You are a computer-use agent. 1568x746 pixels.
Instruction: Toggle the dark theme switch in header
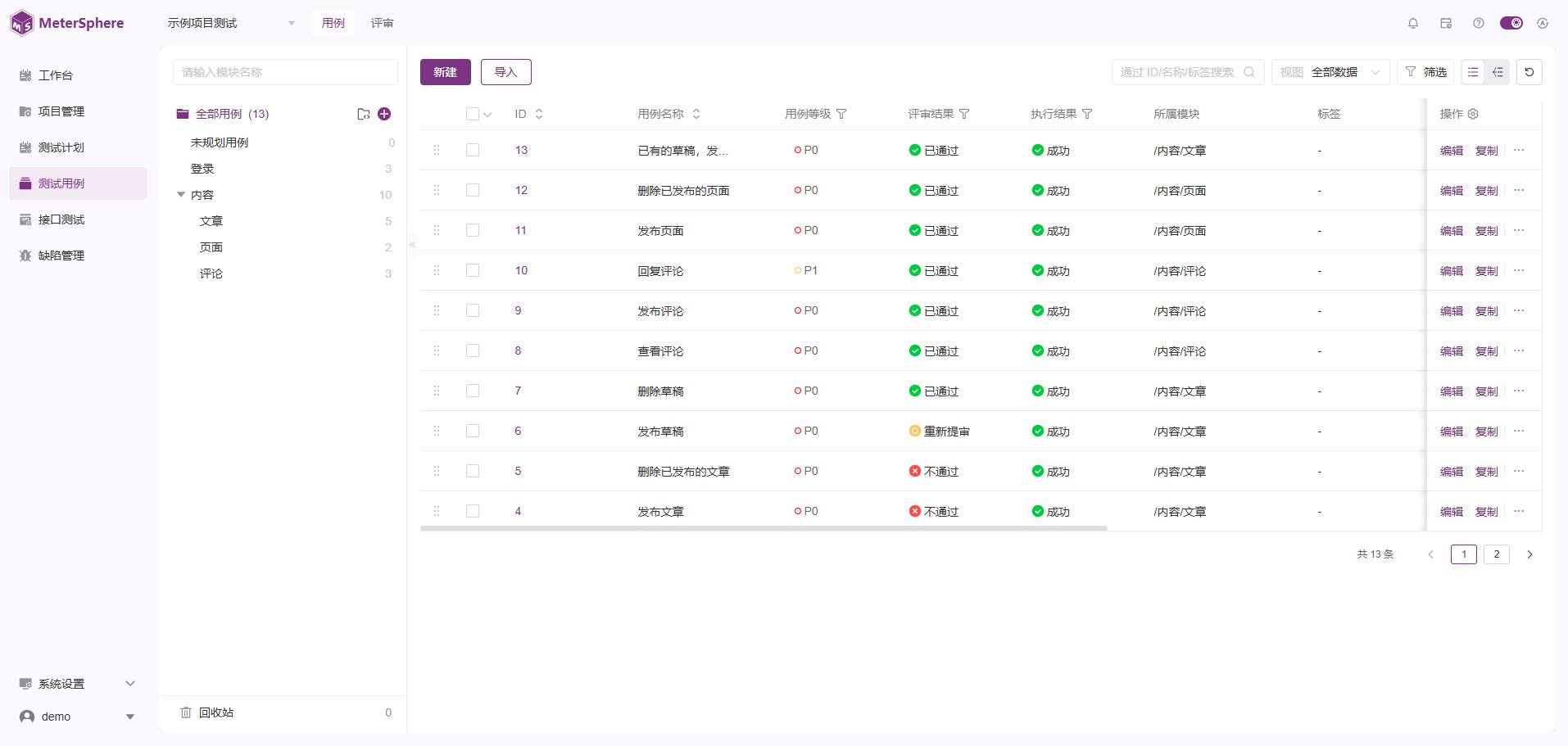[1511, 23]
